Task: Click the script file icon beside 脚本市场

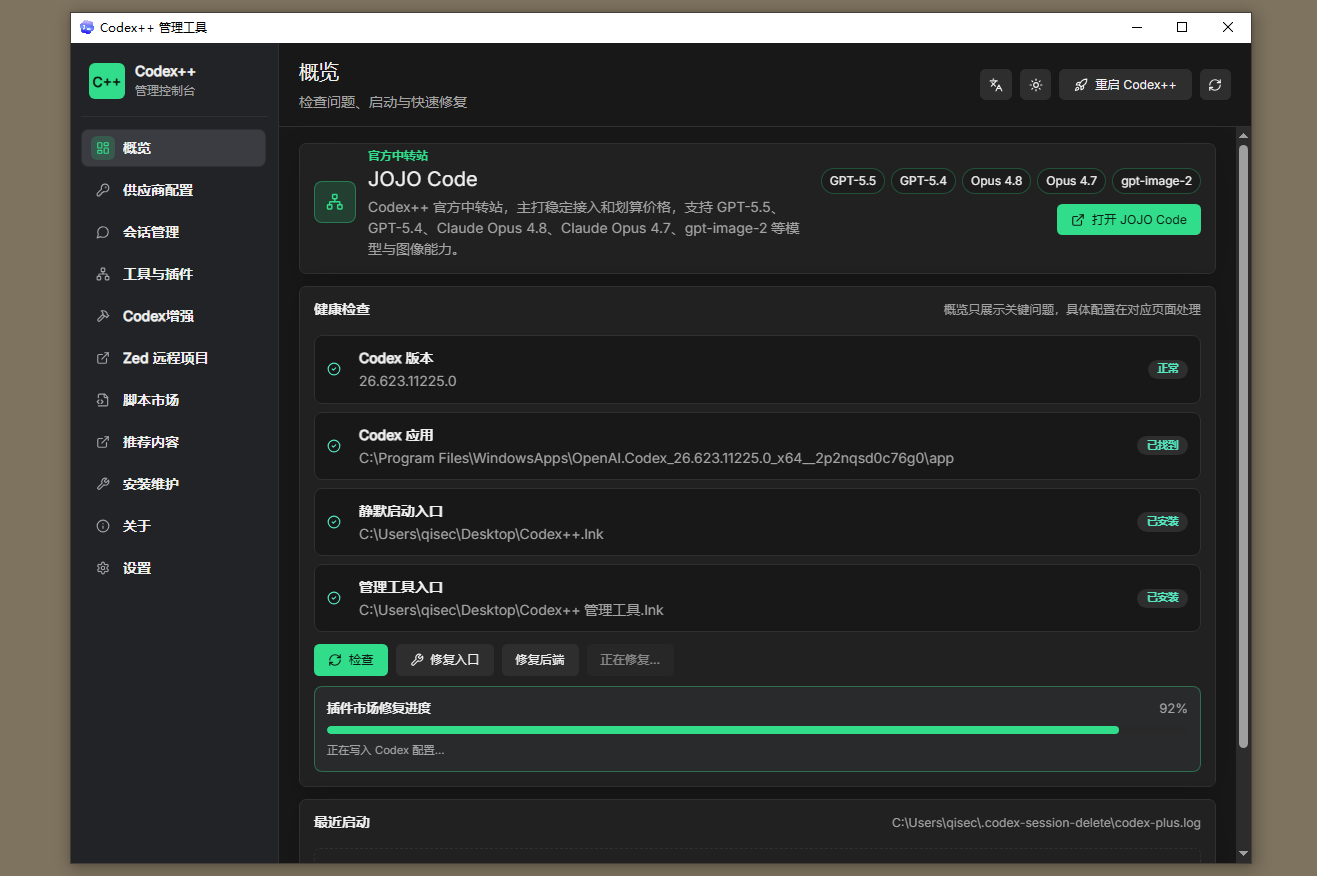Action: tap(102, 400)
